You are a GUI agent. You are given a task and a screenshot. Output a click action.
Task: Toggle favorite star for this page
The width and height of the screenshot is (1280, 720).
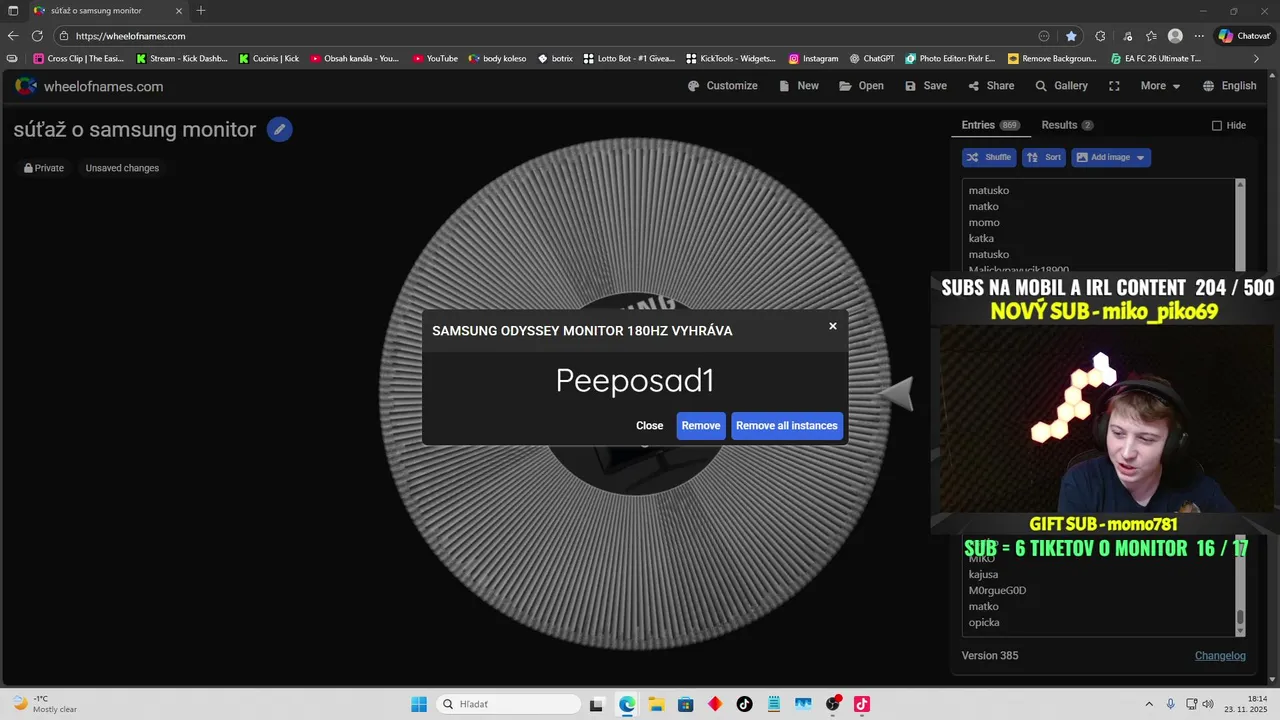pyautogui.click(x=1071, y=36)
